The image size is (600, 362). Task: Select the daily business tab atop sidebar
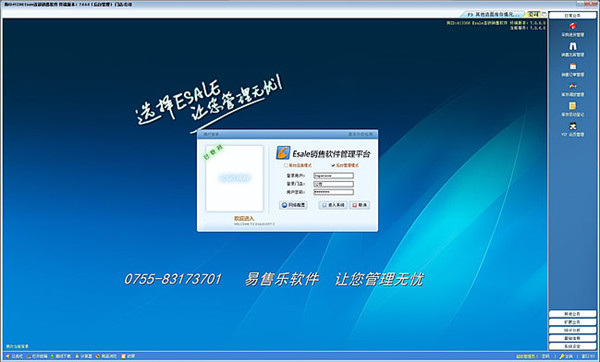coord(572,15)
